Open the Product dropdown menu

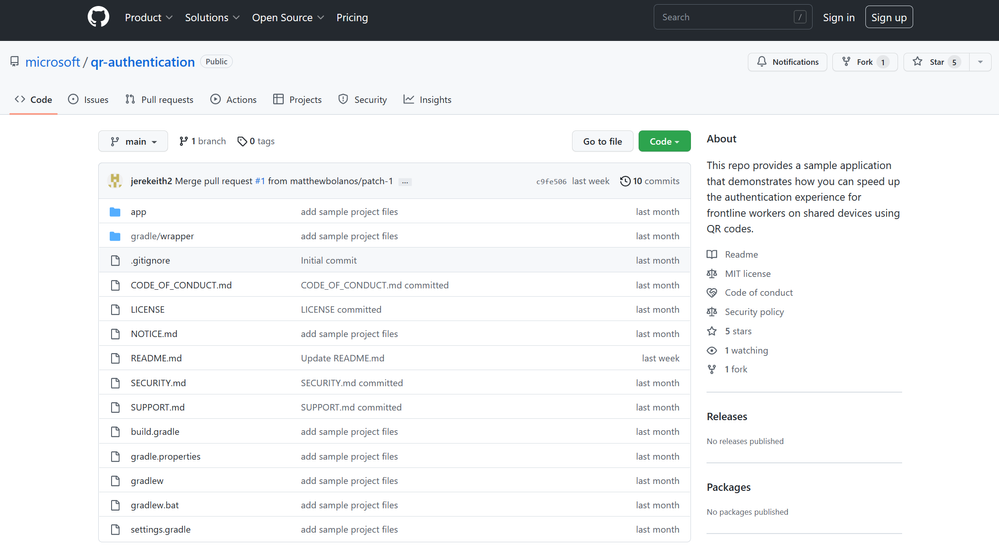coord(148,17)
